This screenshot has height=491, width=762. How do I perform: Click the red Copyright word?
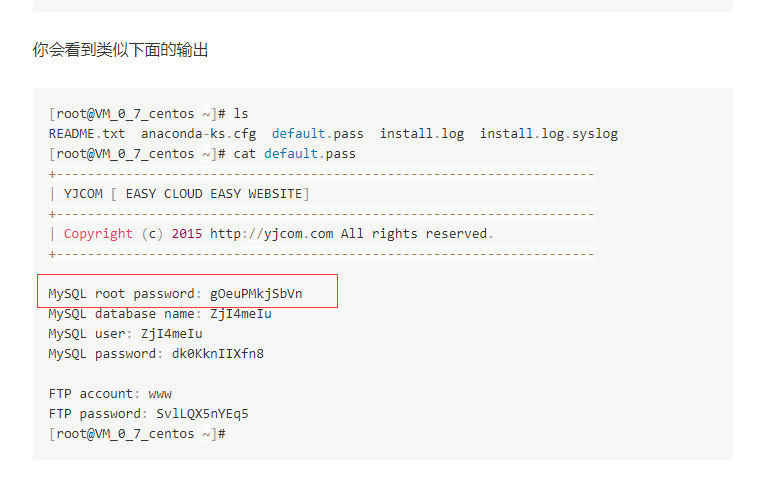98,234
